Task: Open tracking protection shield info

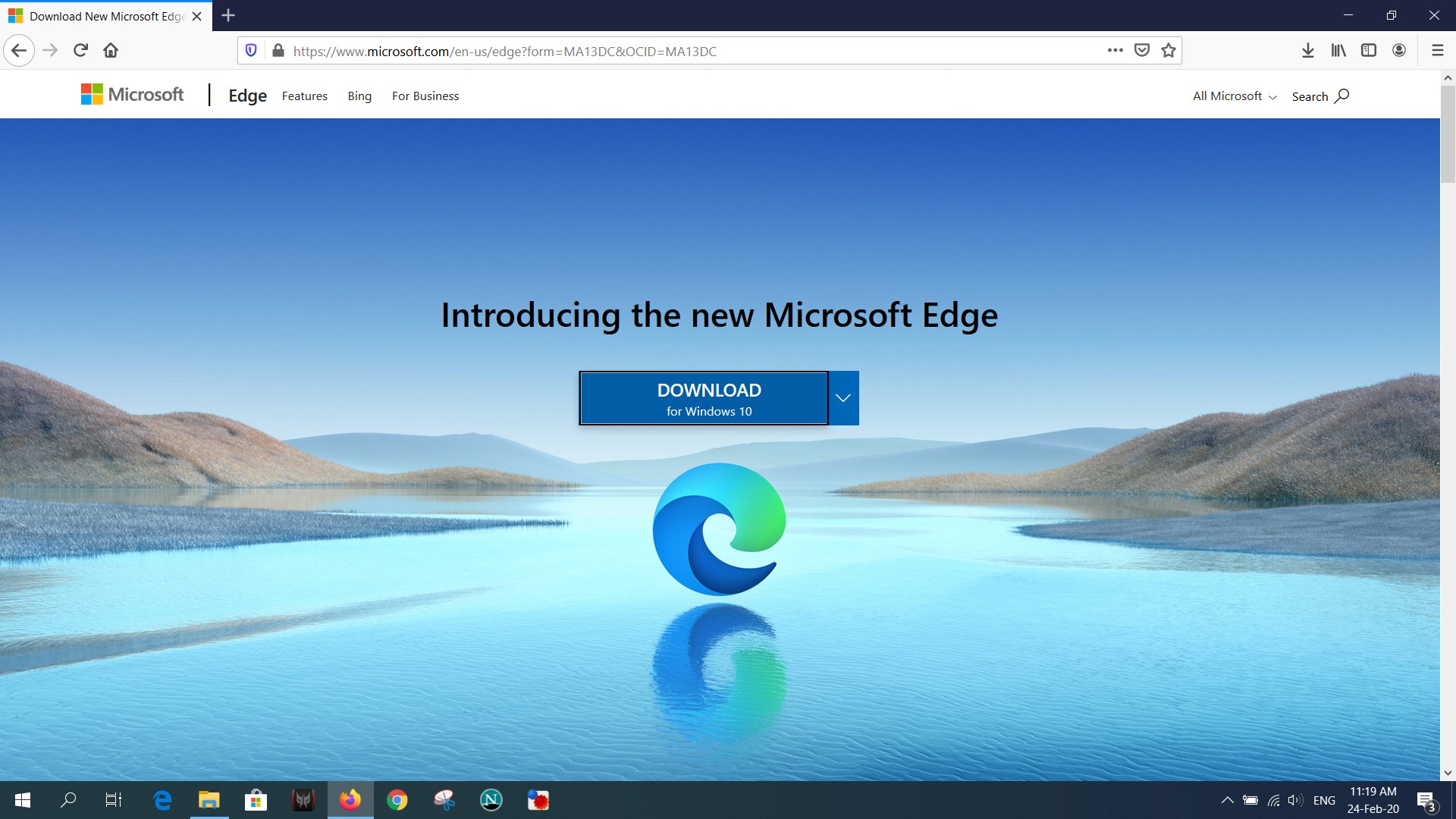Action: (251, 51)
